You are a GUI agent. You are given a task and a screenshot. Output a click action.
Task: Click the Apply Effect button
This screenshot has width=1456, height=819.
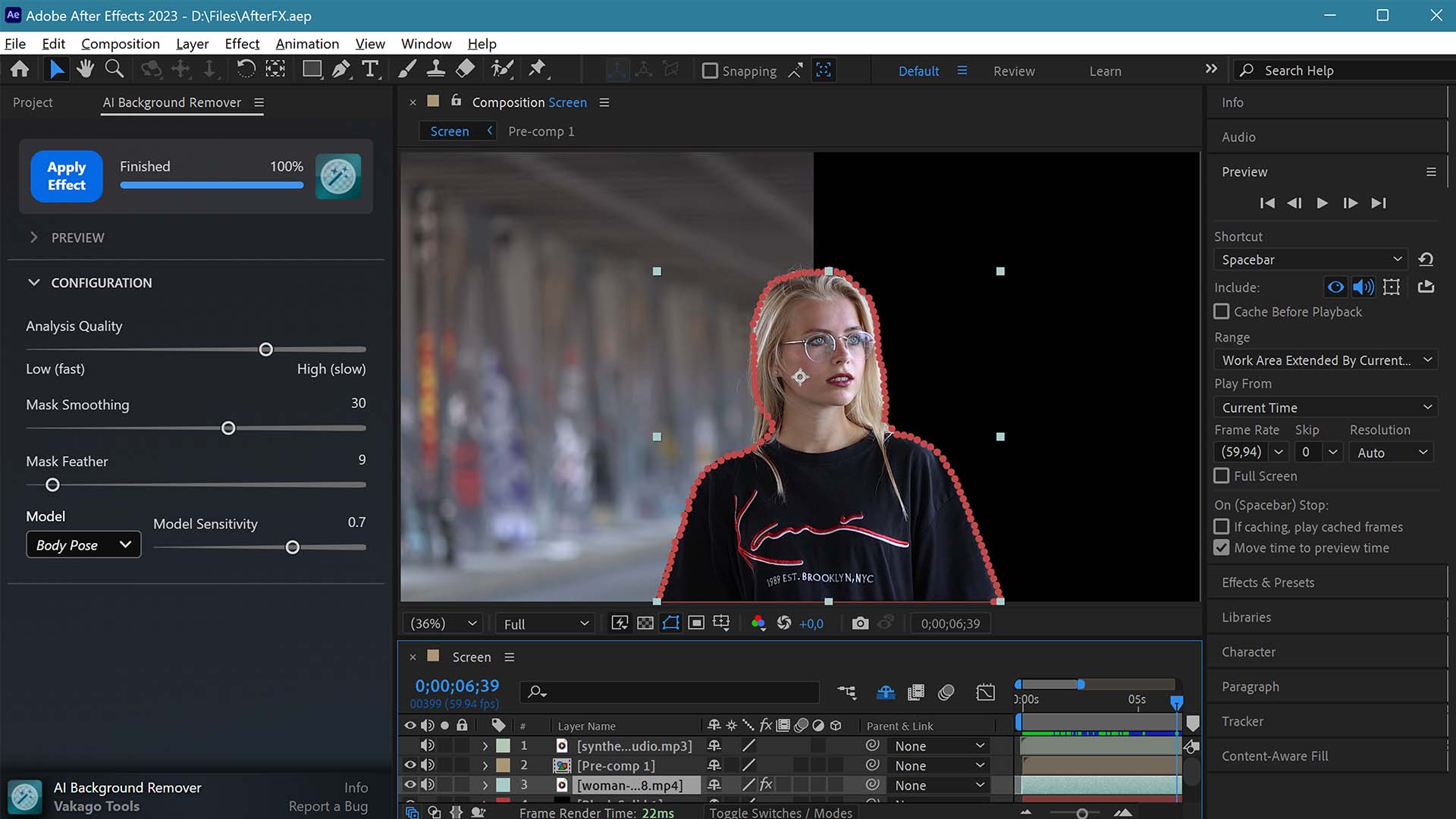[66, 176]
